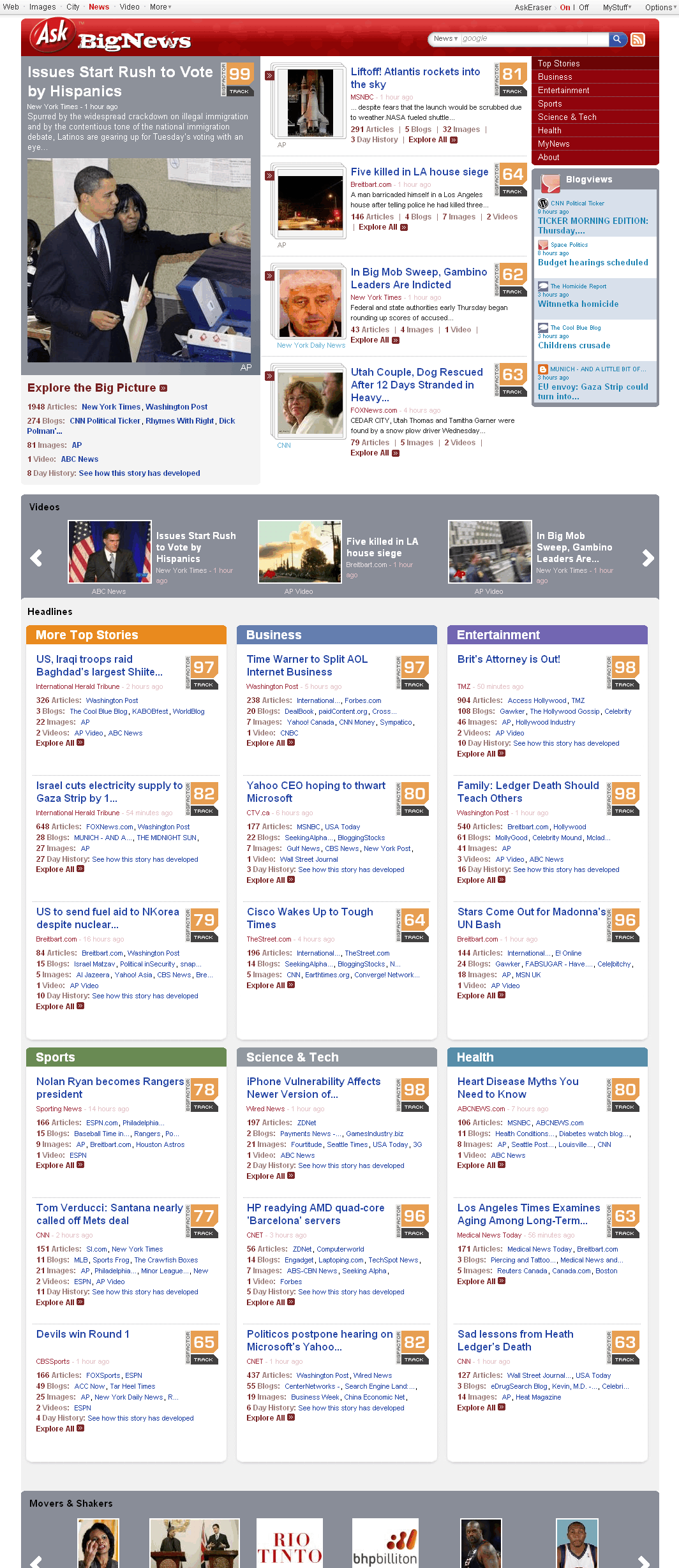Switch to Images search in top bar
This screenshot has height=1568, width=679.
click(x=42, y=7)
